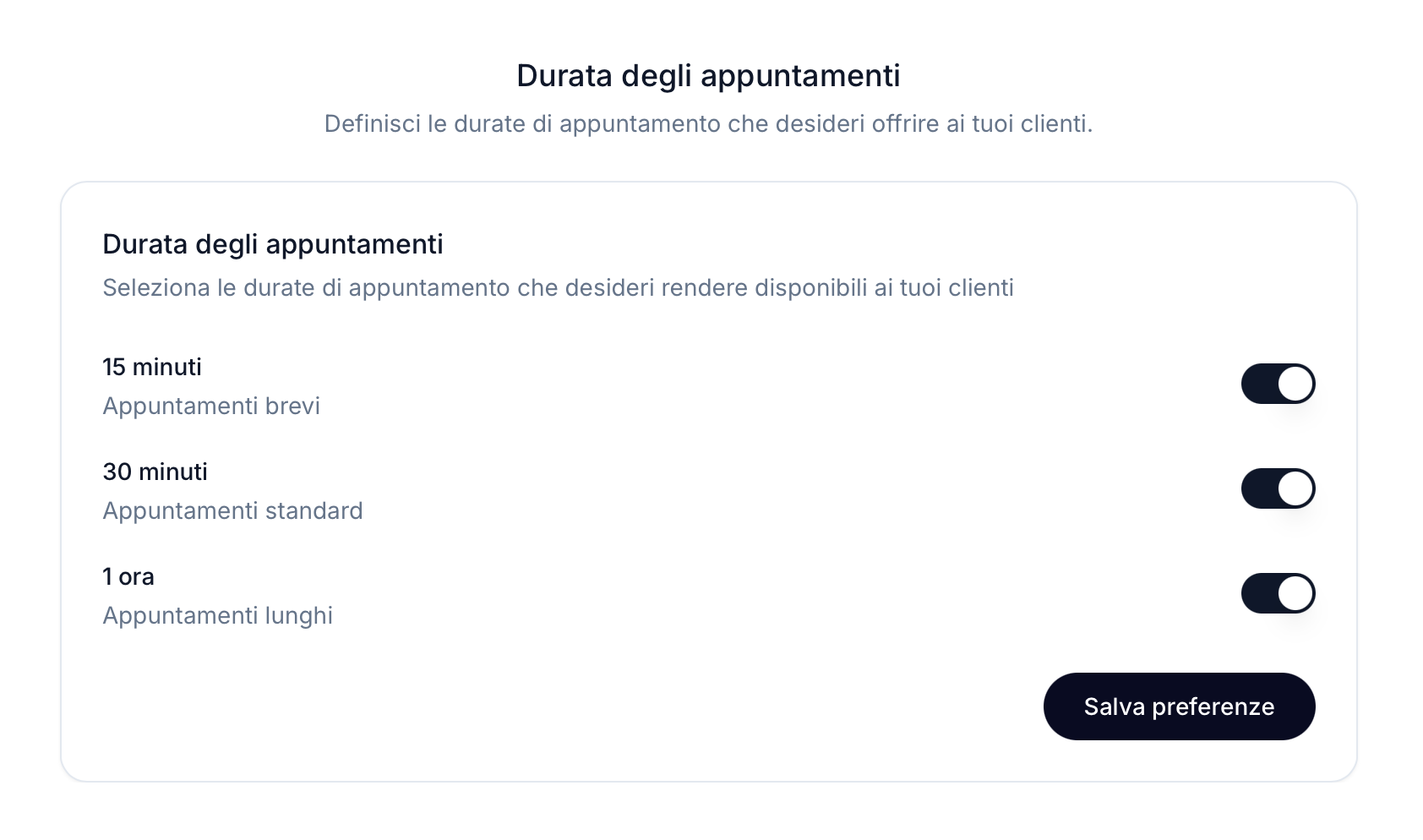Click the empty space beside the save button
Viewport: 1423px width, 840px height.
pos(549,706)
